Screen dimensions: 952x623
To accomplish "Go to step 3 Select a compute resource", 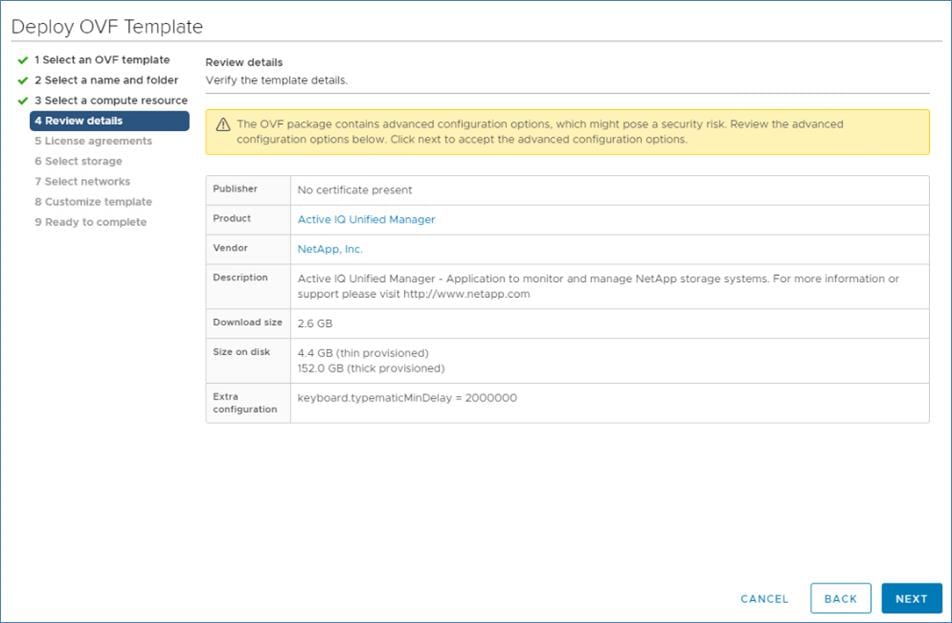I will (111, 101).
